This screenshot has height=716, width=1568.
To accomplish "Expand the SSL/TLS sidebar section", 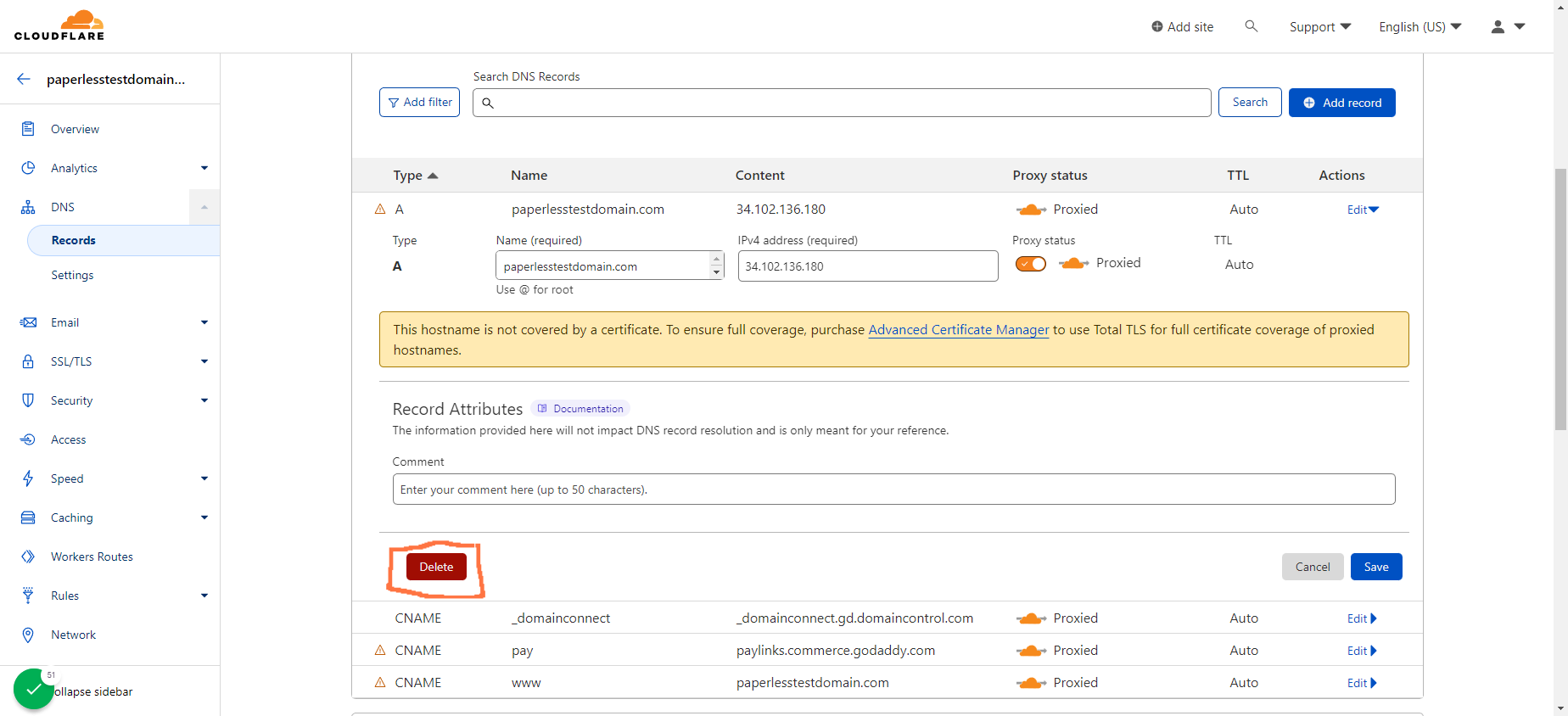I will pyautogui.click(x=204, y=361).
